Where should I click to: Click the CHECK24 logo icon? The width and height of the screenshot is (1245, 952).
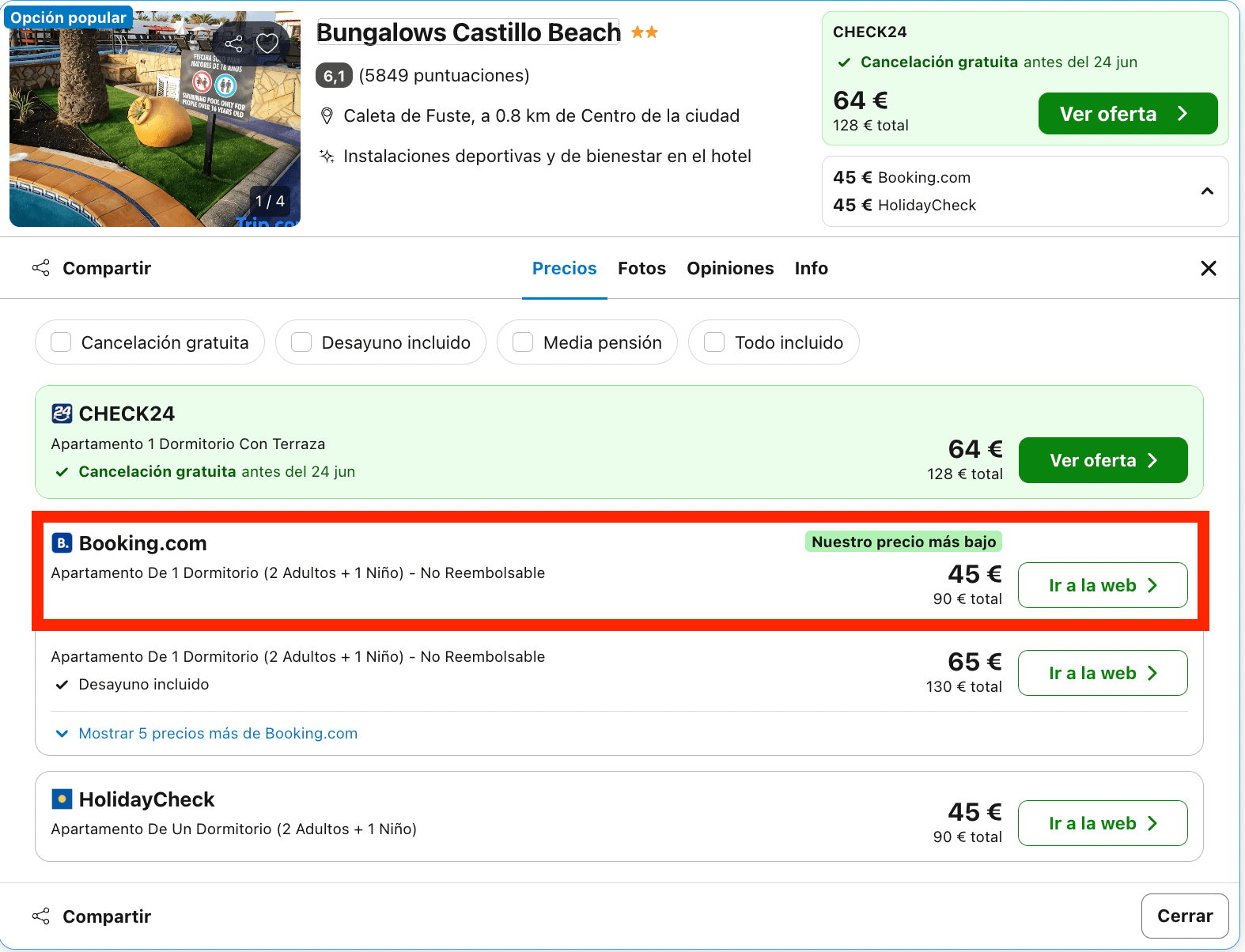[x=62, y=414]
